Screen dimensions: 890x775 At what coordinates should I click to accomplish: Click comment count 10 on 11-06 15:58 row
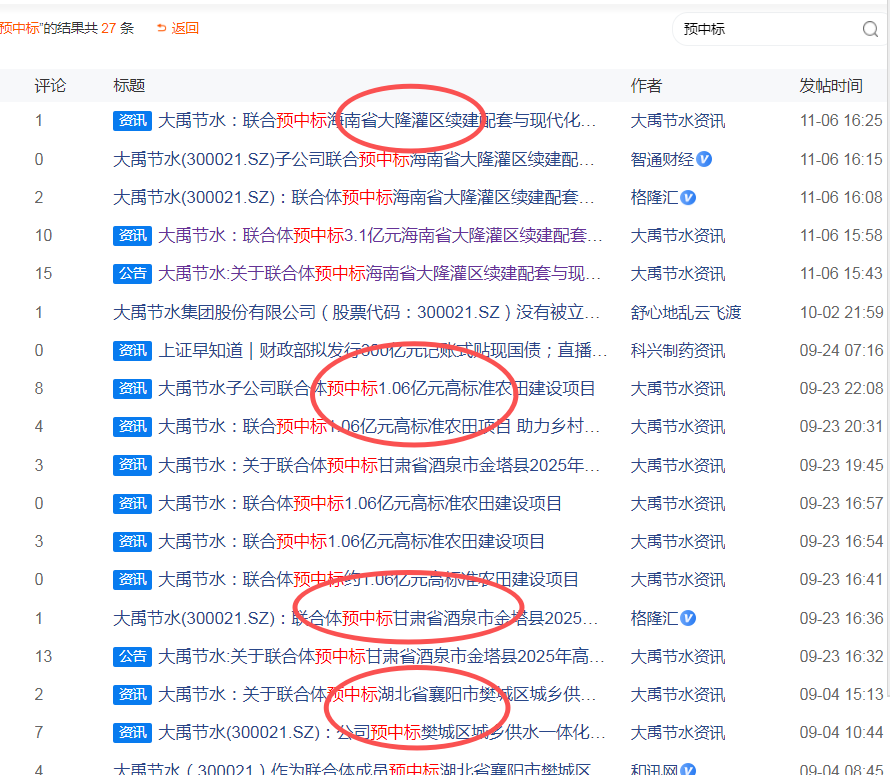[43, 235]
